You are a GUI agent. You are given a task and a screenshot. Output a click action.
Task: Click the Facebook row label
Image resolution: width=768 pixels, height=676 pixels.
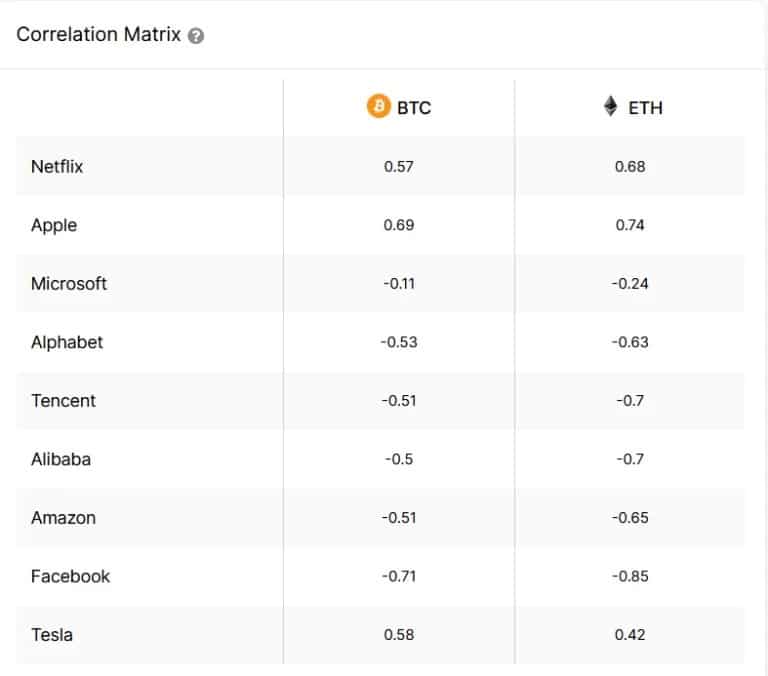(x=71, y=576)
